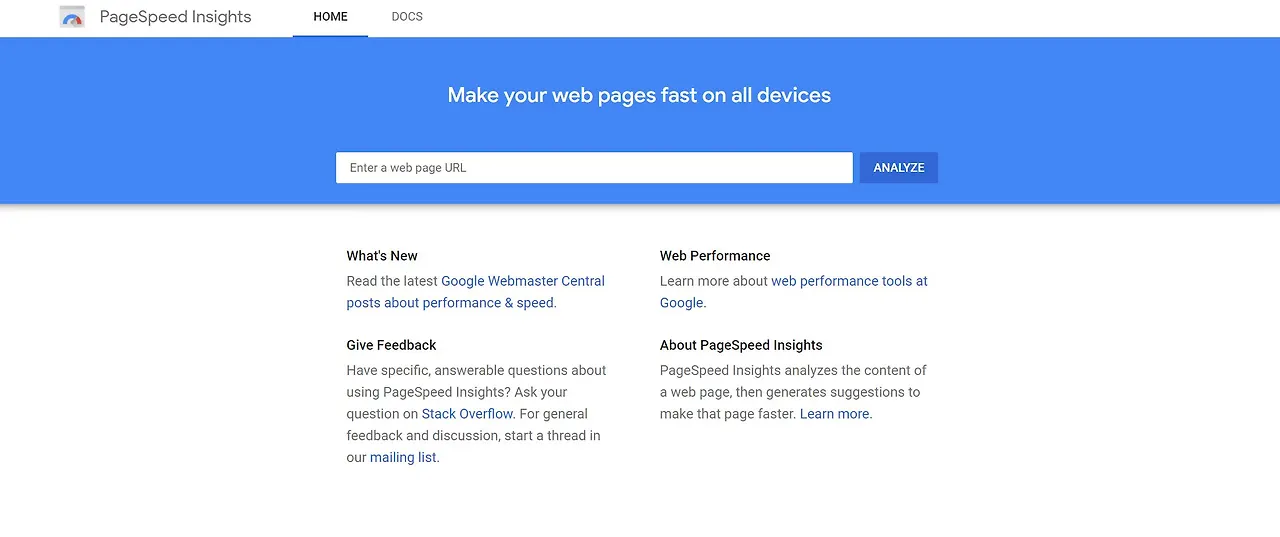The height and width of the screenshot is (537, 1280).
Task: Click the "analyzes the content of" description text
Action: coord(840,370)
